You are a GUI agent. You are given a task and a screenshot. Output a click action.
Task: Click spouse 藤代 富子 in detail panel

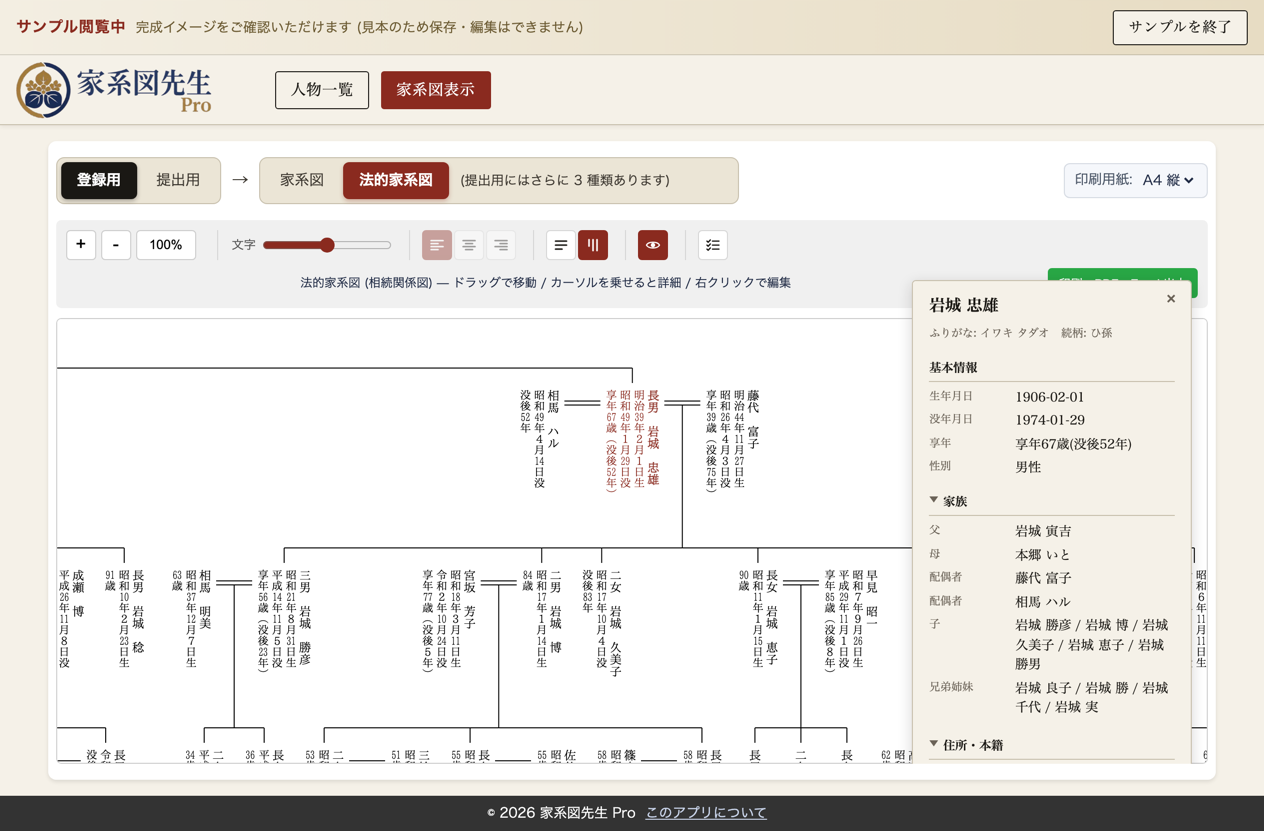tap(1043, 578)
